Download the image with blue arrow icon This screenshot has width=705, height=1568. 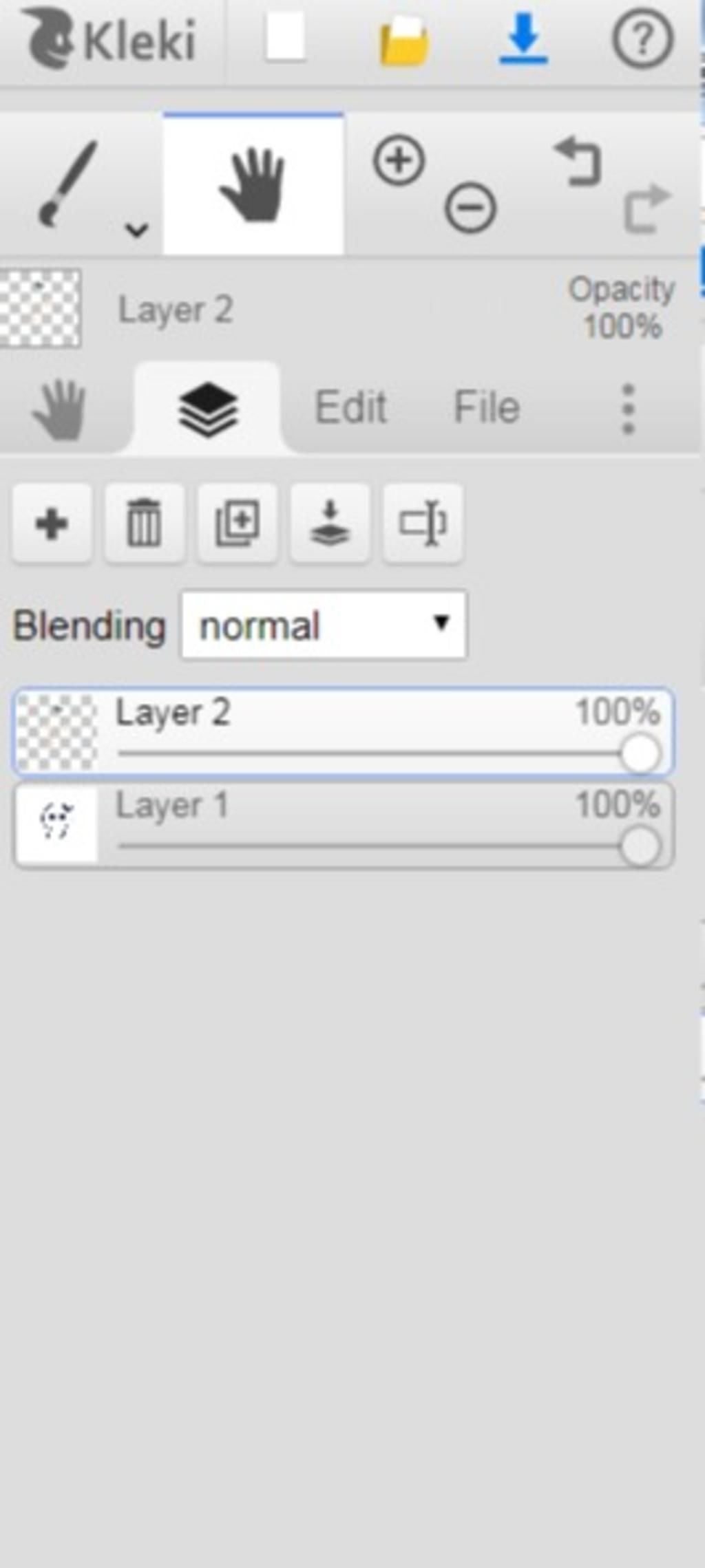pos(523,39)
